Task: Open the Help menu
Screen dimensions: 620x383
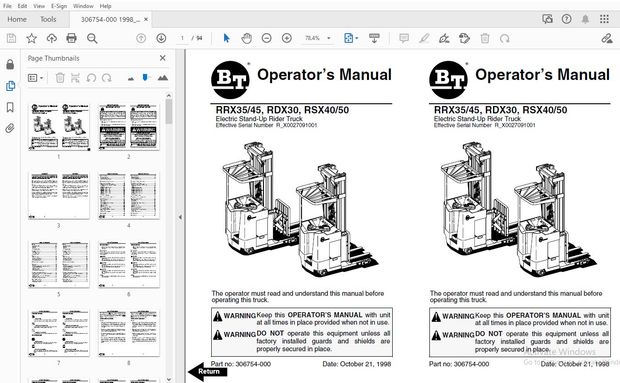Action: tap(106, 6)
